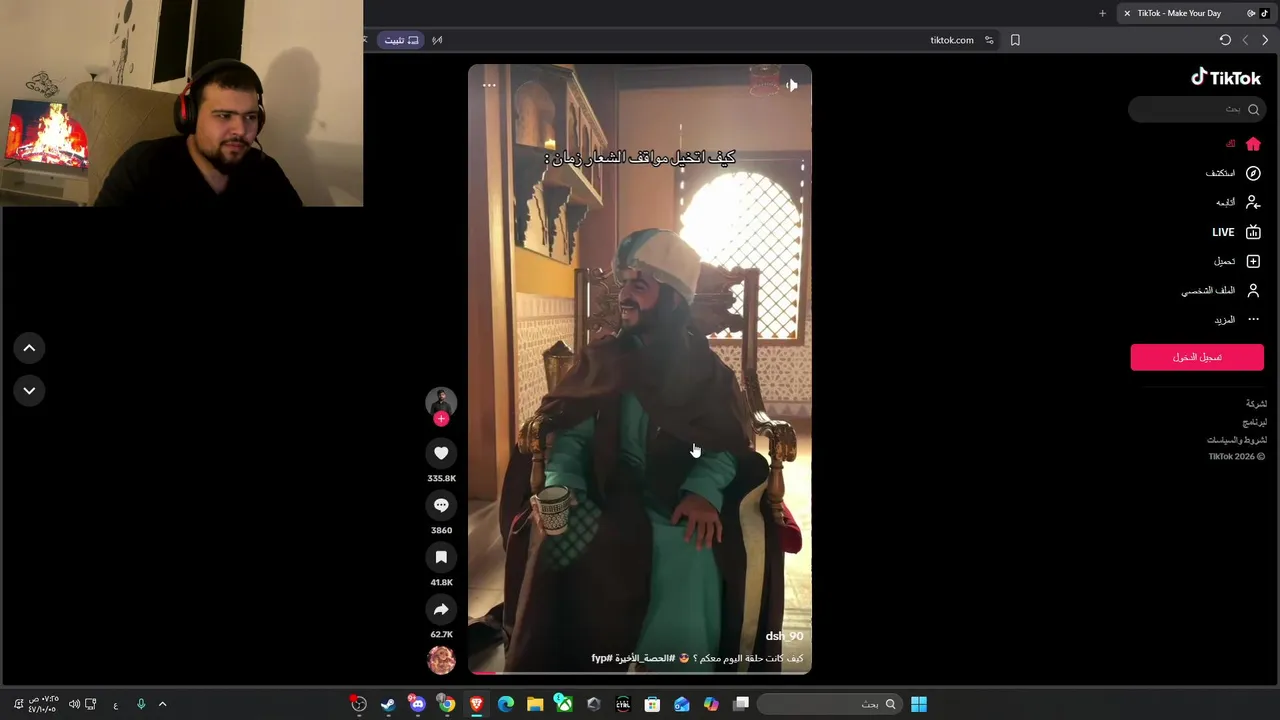Play or pause the video
1280x720 pixels.
click(x=640, y=370)
